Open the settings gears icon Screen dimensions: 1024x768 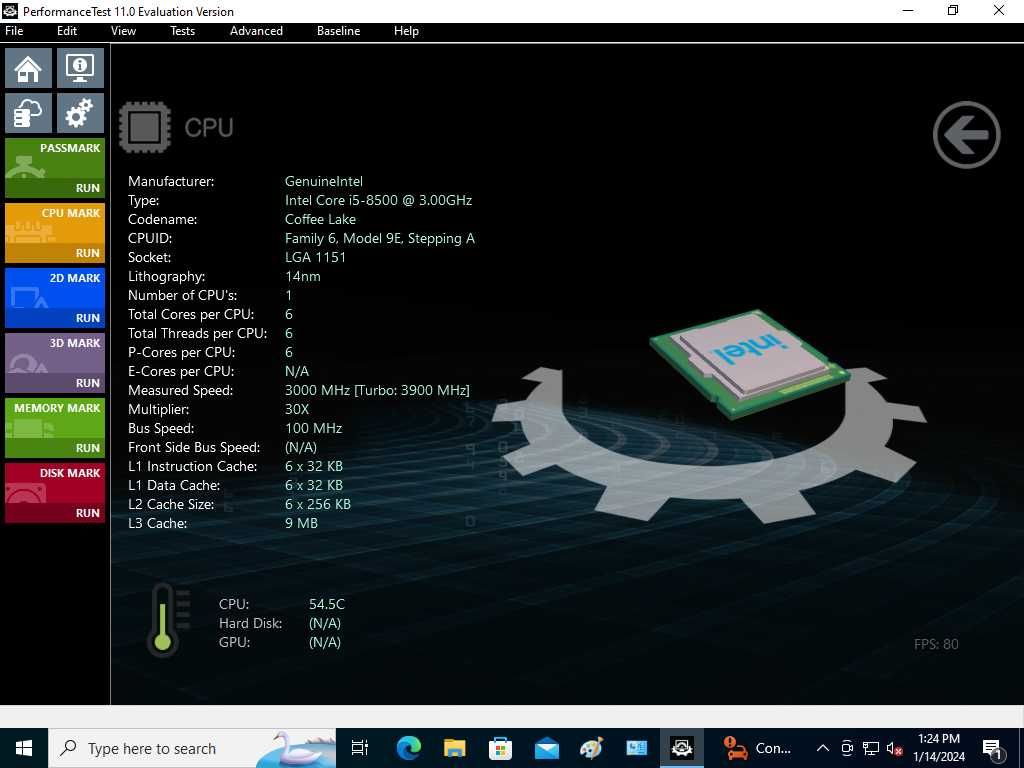80,113
